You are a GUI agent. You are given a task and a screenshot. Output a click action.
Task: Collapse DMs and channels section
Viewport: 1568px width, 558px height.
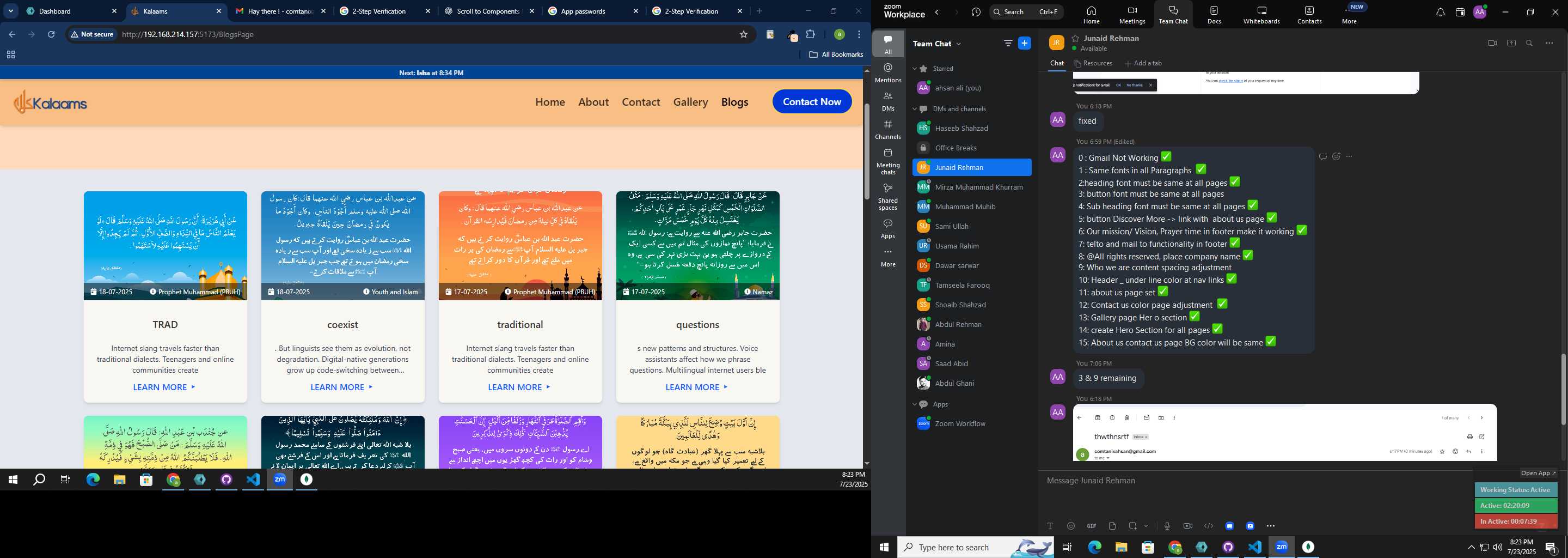pyautogui.click(x=914, y=109)
